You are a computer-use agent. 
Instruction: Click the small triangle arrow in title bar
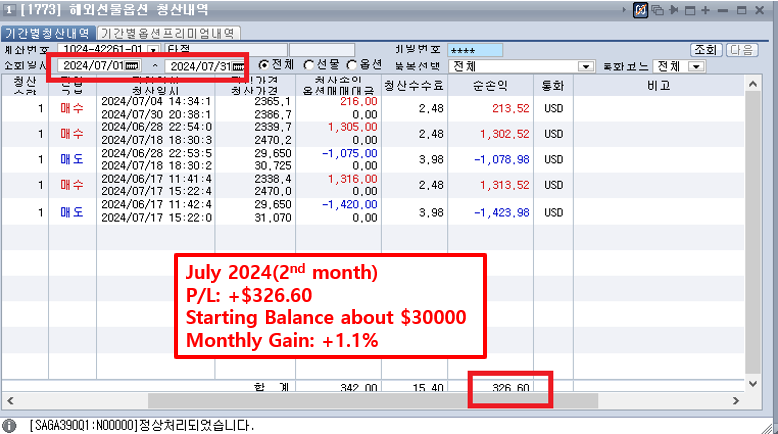624,10
